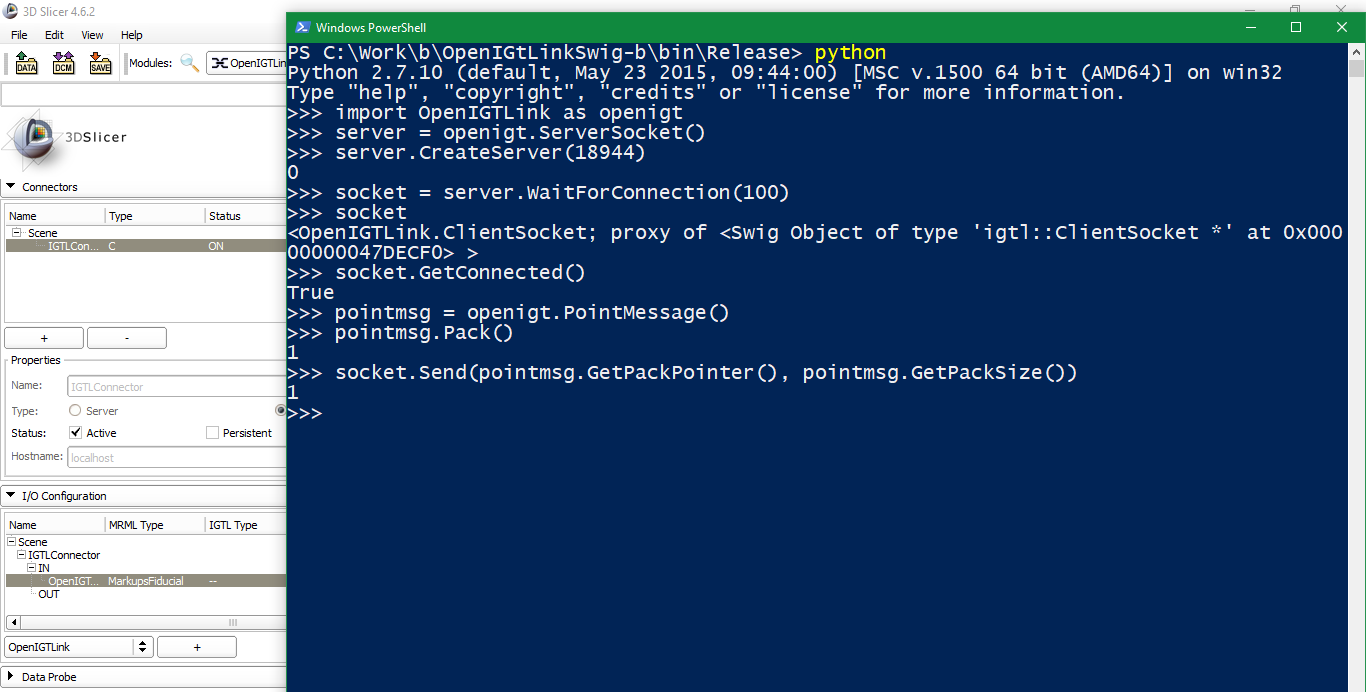The image size is (1366, 692).
Task: Enable the Persistent checkbox
Action: pyautogui.click(x=212, y=433)
